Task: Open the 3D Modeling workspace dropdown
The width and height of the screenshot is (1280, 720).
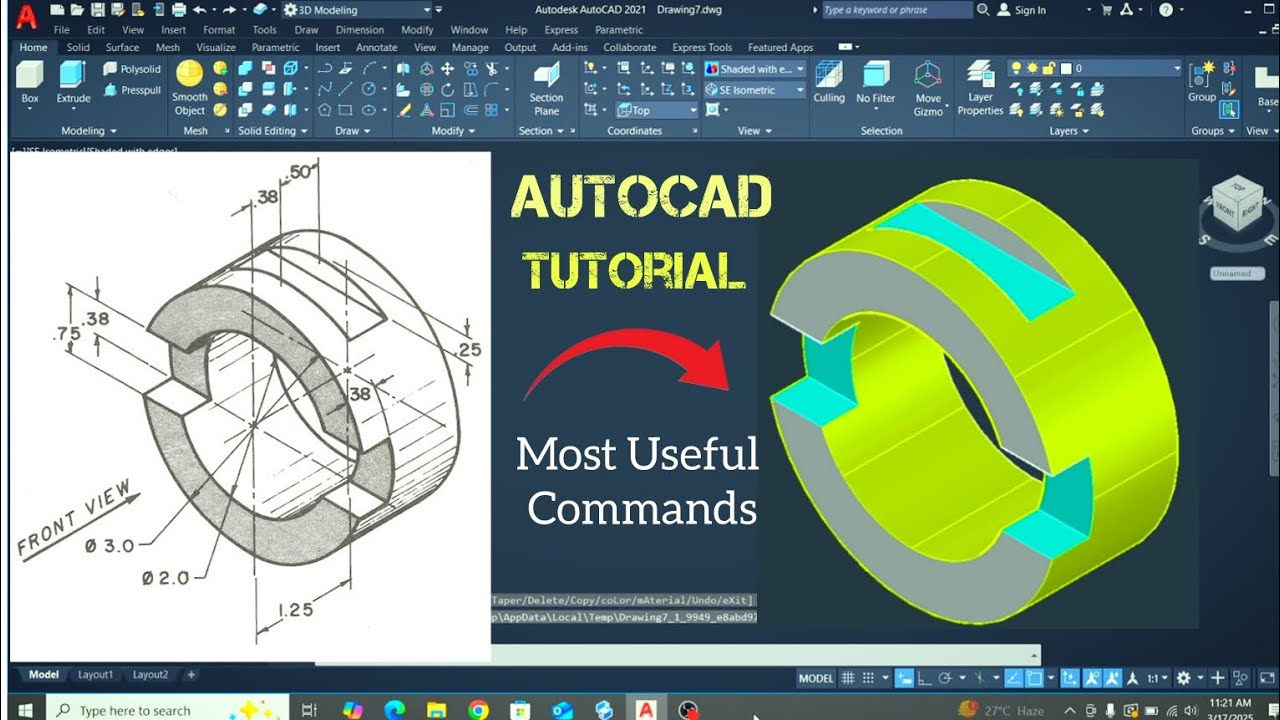Action: (x=358, y=10)
